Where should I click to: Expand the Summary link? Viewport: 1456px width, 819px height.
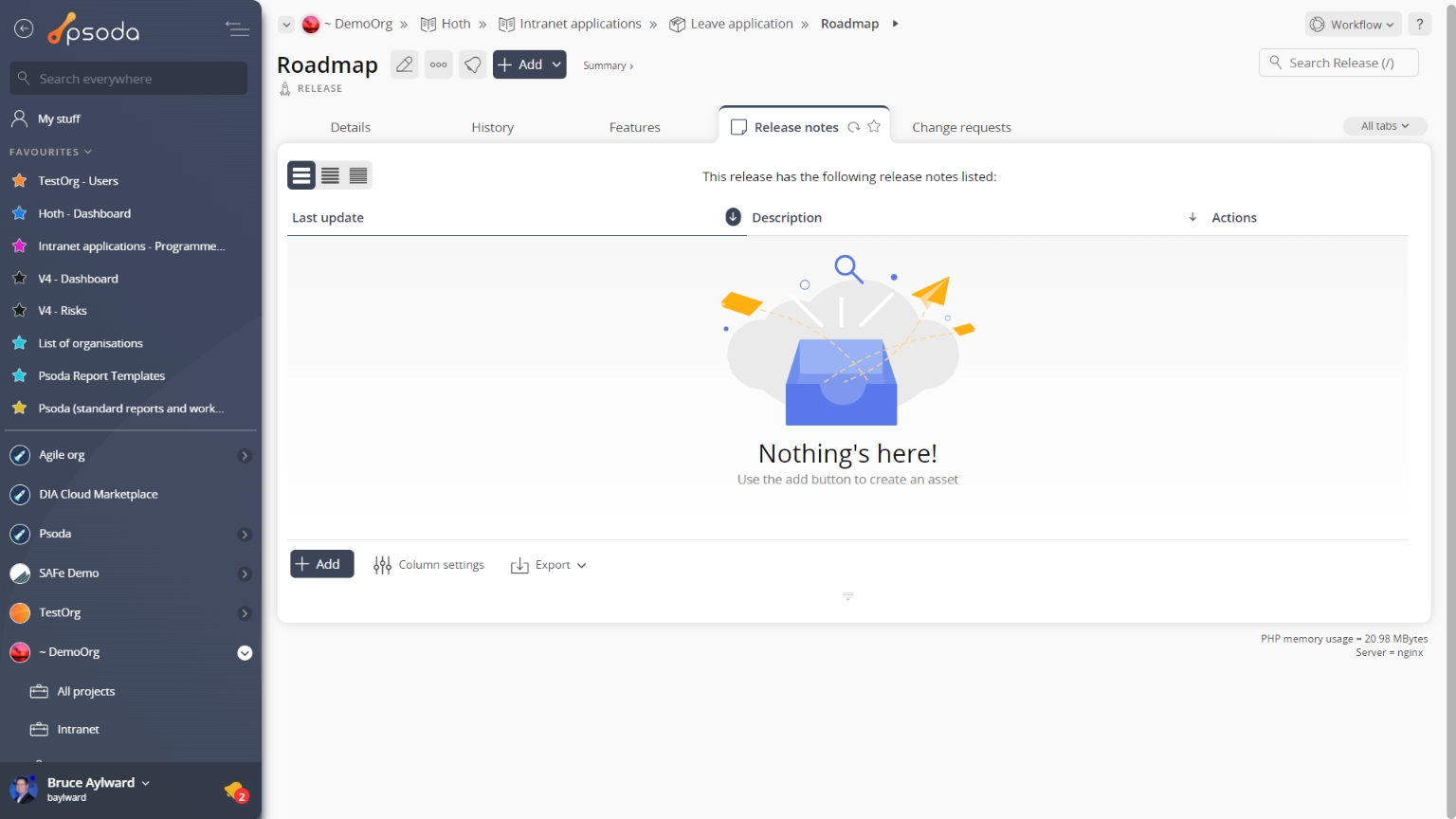[x=608, y=65]
